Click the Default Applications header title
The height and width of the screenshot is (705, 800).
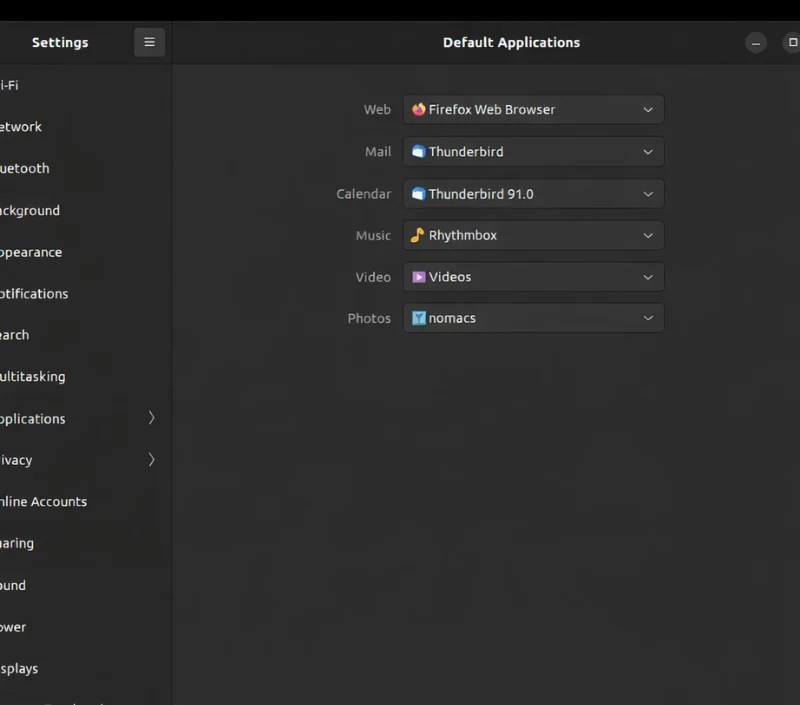click(x=511, y=42)
